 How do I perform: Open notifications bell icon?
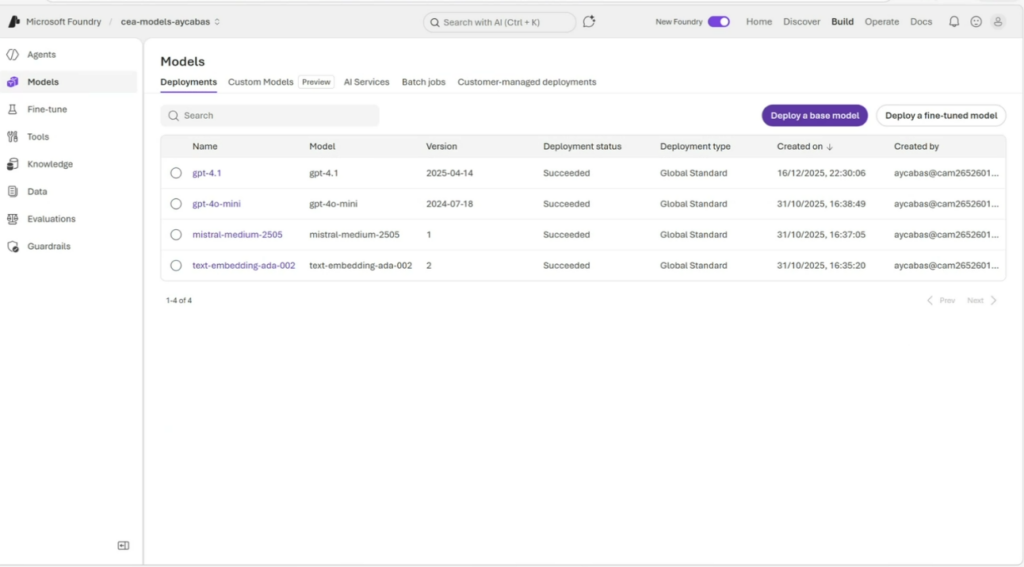tap(953, 21)
